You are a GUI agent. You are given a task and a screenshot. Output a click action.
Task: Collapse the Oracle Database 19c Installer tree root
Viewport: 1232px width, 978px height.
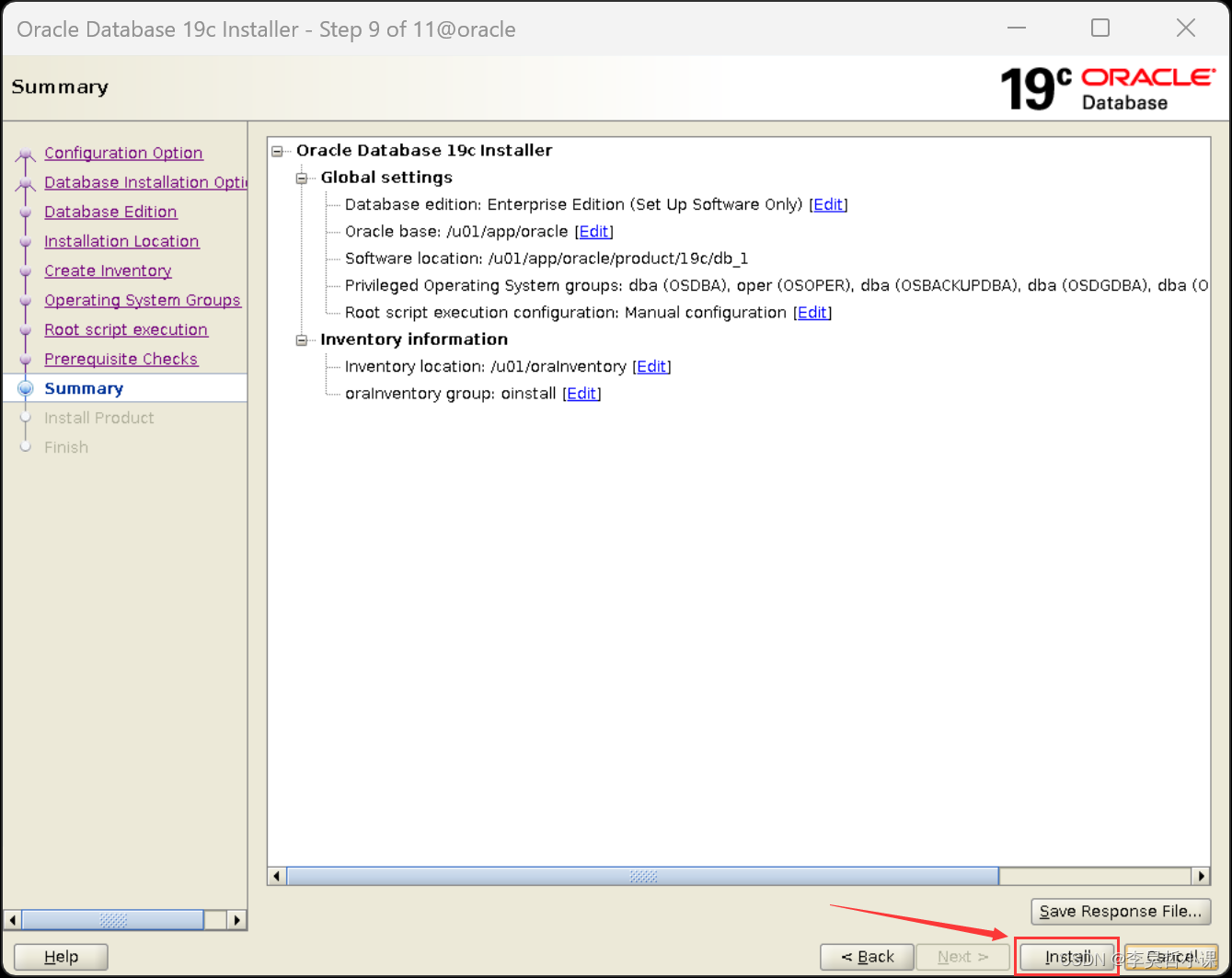pos(277,151)
